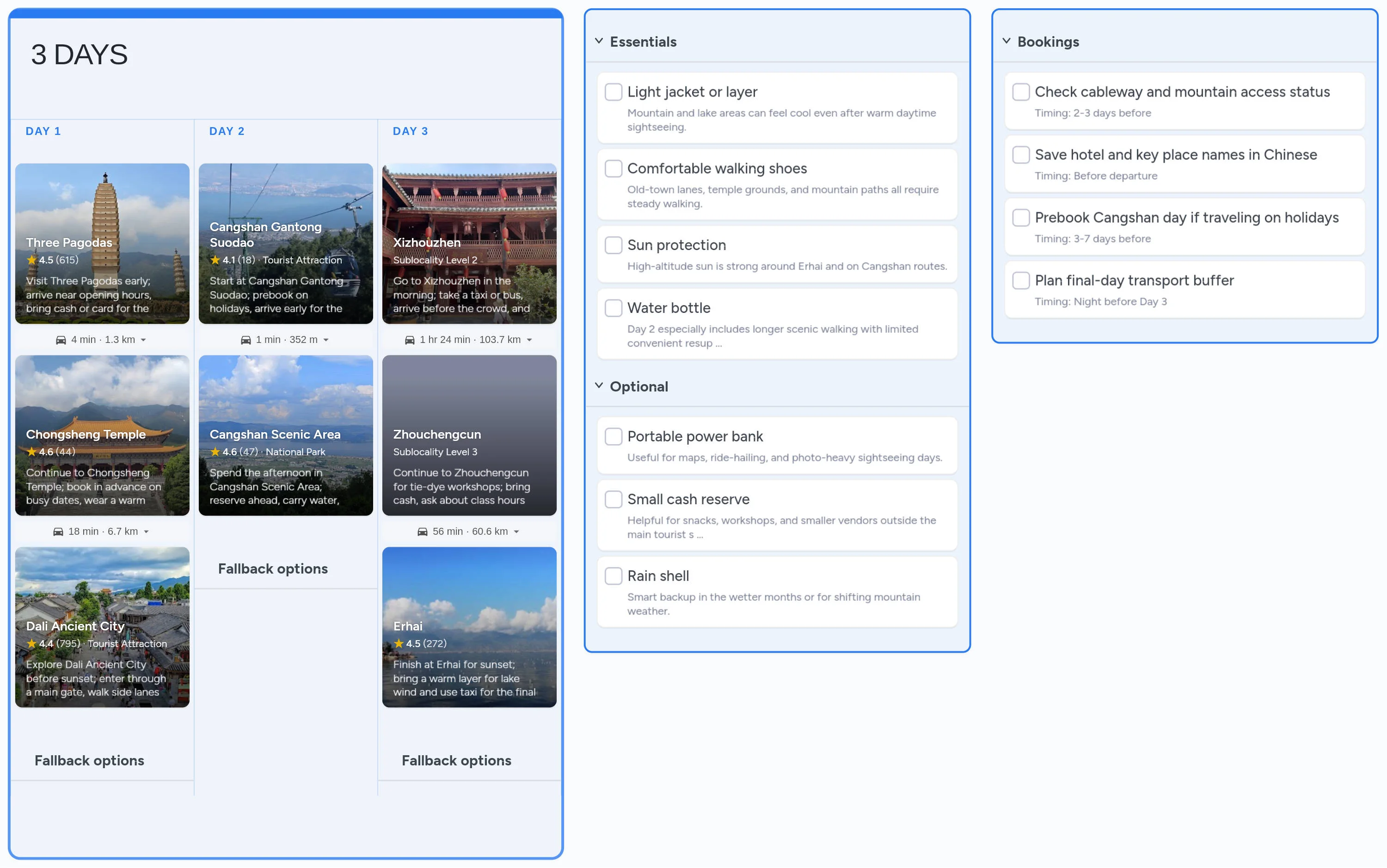This screenshot has height=868, width=1387.
Task: Open Fallback options under Day 2
Action: click(x=273, y=569)
